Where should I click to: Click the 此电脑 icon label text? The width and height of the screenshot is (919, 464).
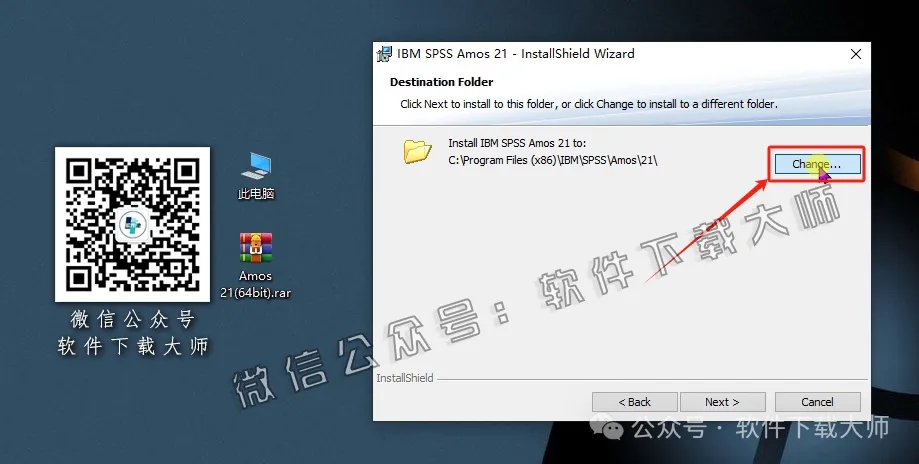[x=256, y=194]
